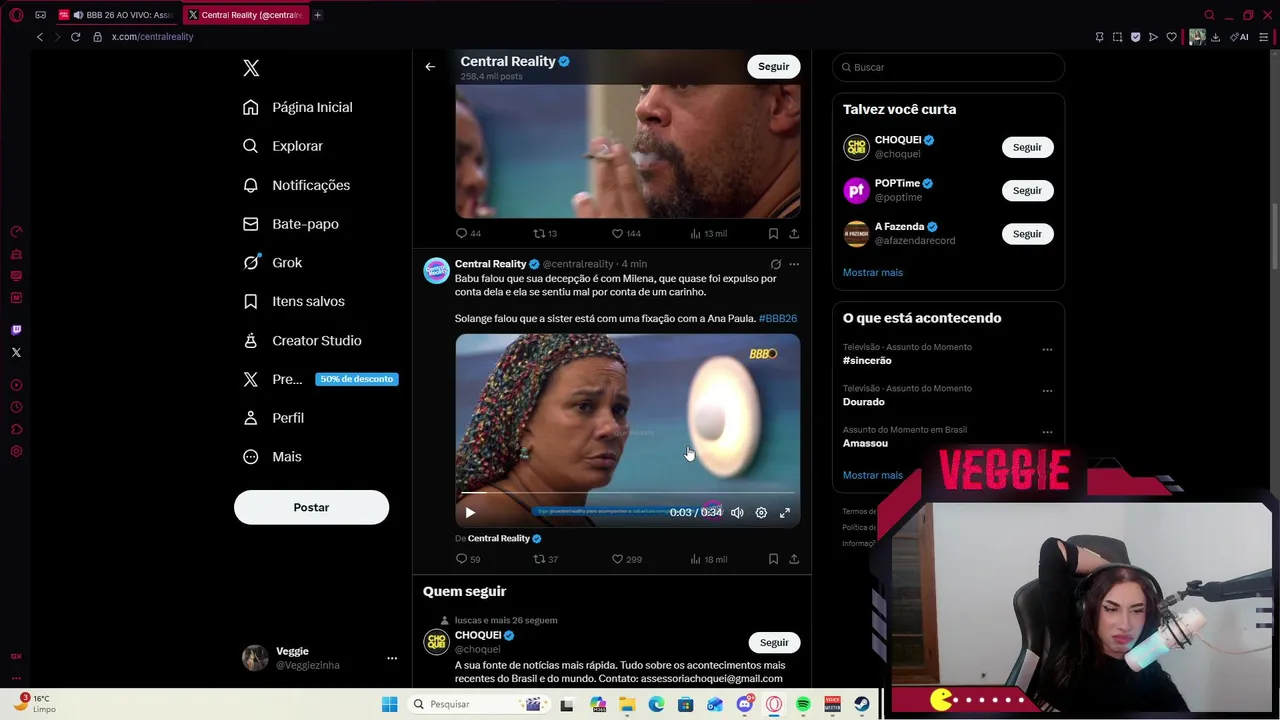Like the tweet with 299 likes
The image size is (1280, 720).
coord(627,559)
